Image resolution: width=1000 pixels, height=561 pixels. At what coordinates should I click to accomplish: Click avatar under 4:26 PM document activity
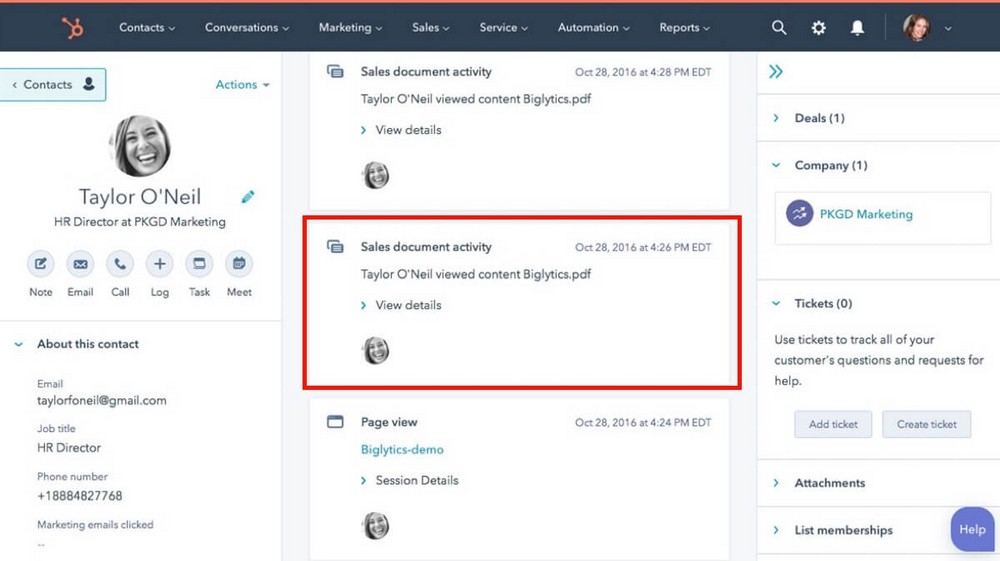pyautogui.click(x=376, y=351)
